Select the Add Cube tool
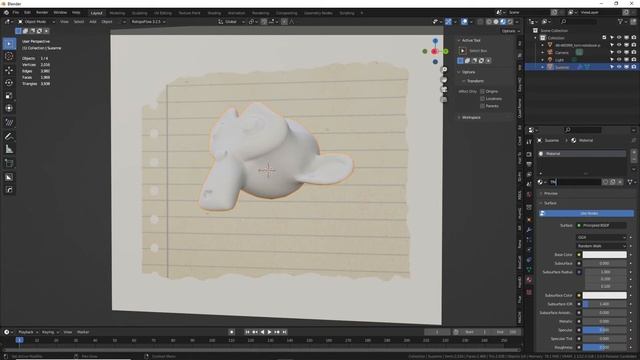 pos(9,163)
